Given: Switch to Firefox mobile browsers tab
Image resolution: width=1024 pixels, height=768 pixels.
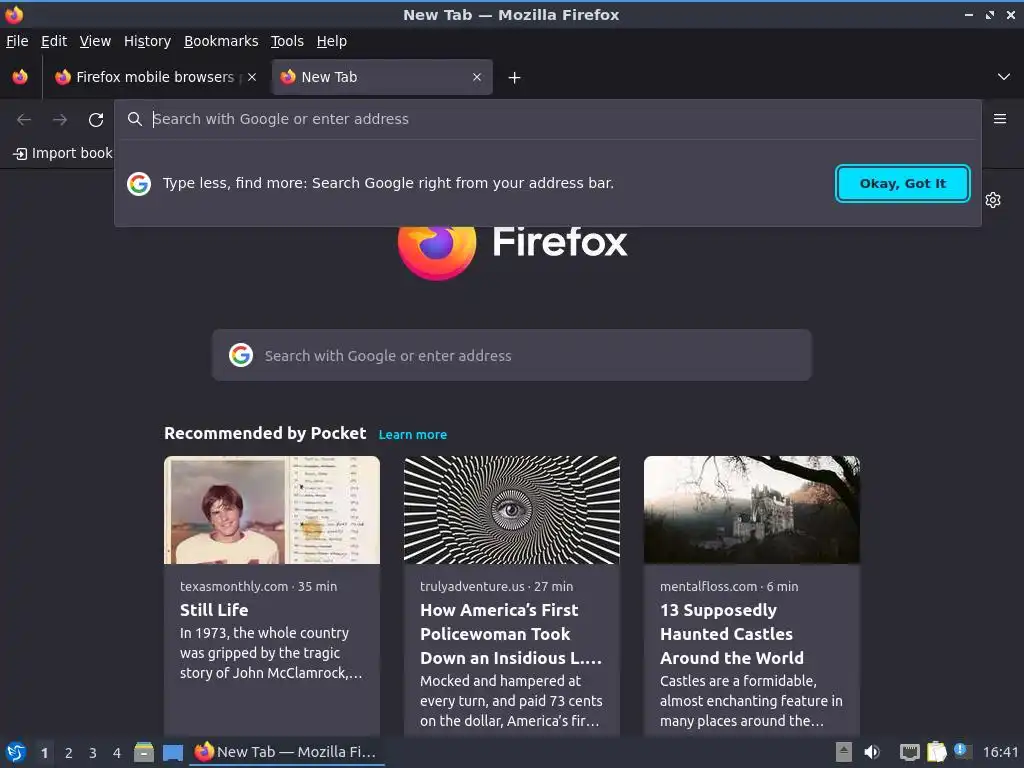Looking at the screenshot, I should (155, 77).
